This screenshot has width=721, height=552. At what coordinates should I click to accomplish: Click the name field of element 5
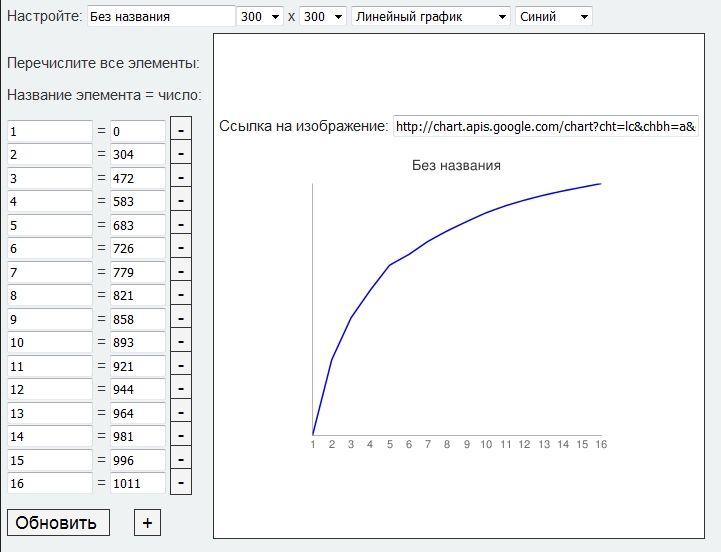click(49, 225)
